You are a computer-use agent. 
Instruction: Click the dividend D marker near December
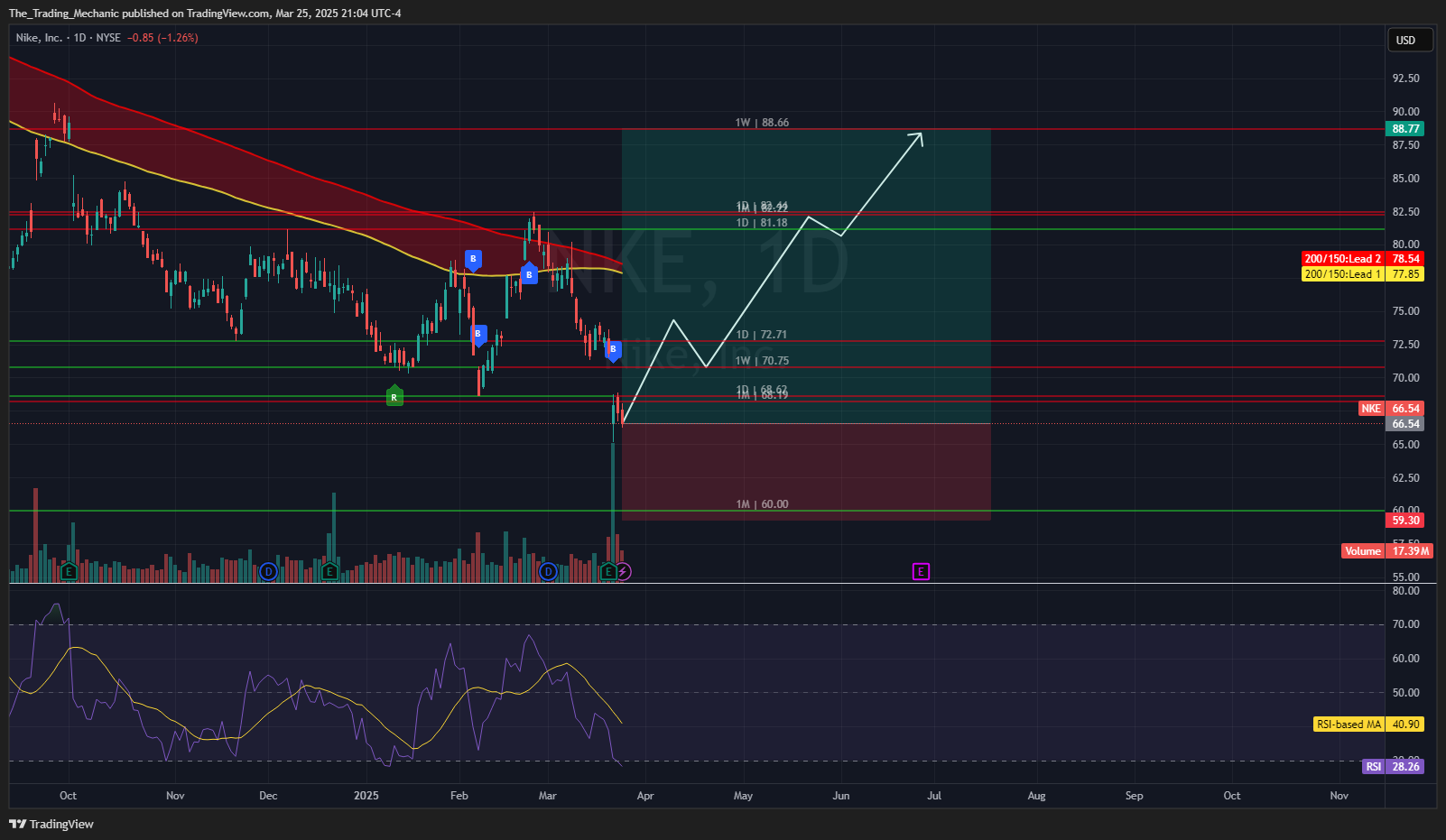coord(268,571)
